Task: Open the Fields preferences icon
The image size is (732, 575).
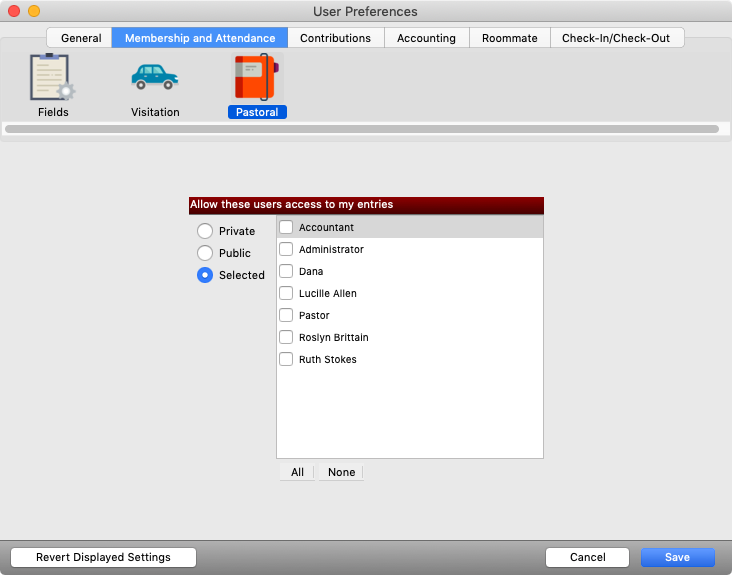Action: pyautogui.click(x=53, y=80)
